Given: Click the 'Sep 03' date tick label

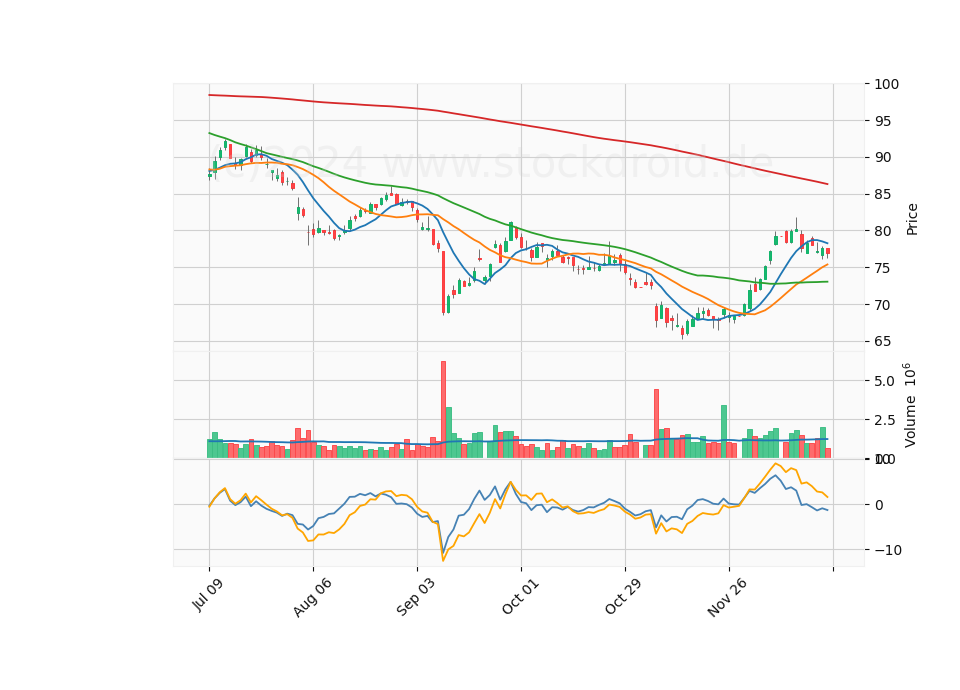Looking at the screenshot, I should click(416, 596).
